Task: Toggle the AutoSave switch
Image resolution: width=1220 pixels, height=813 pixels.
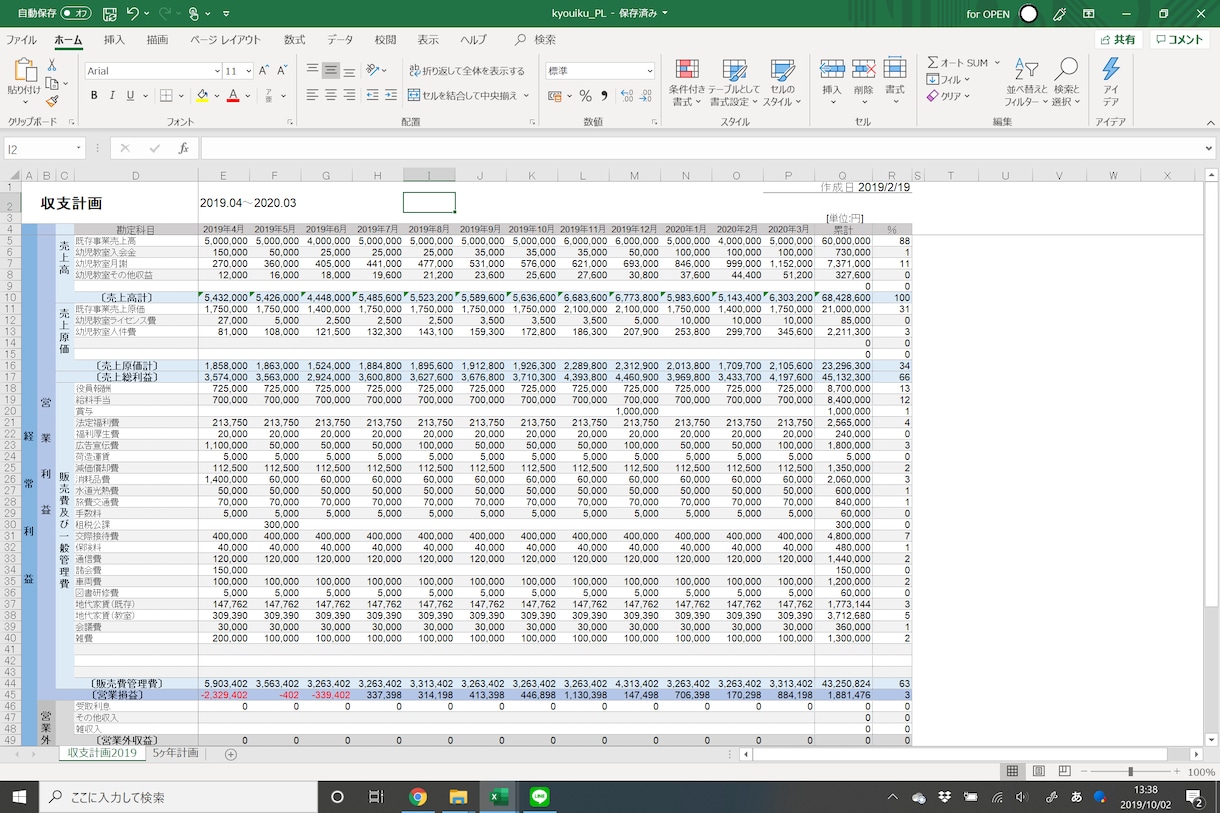Action: (75, 13)
